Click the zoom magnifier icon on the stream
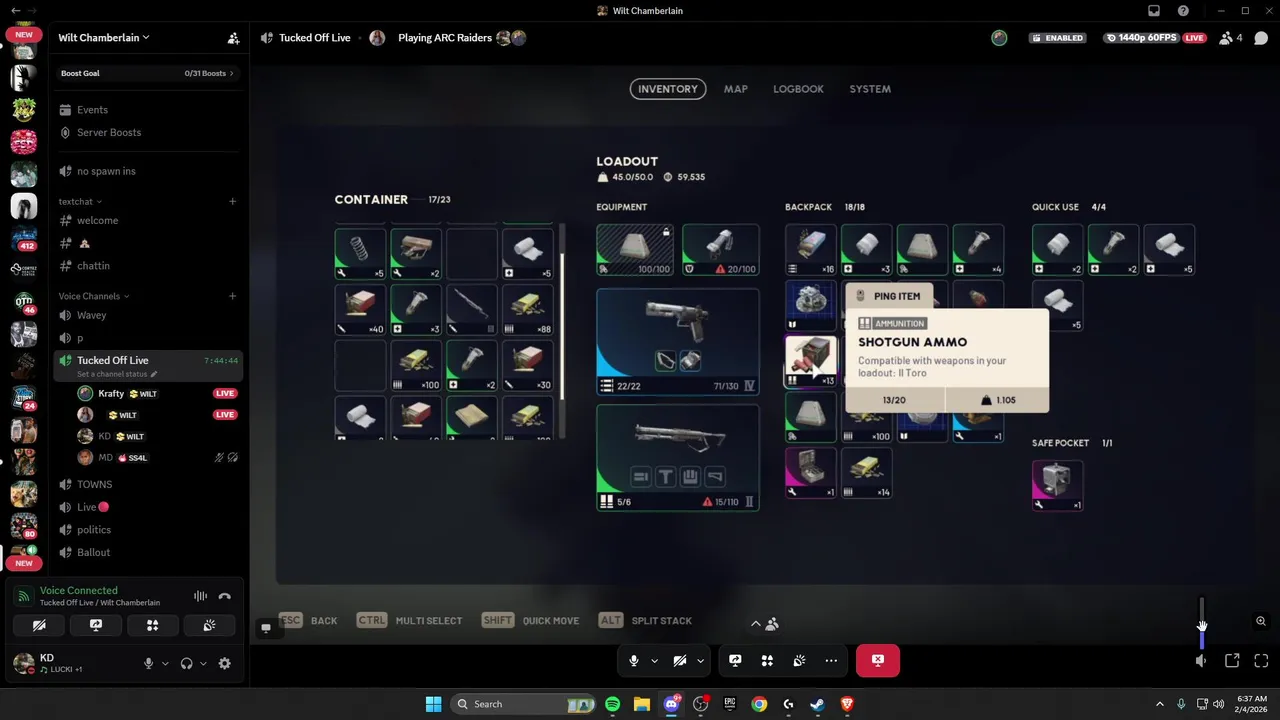1280x720 pixels. tap(1261, 621)
